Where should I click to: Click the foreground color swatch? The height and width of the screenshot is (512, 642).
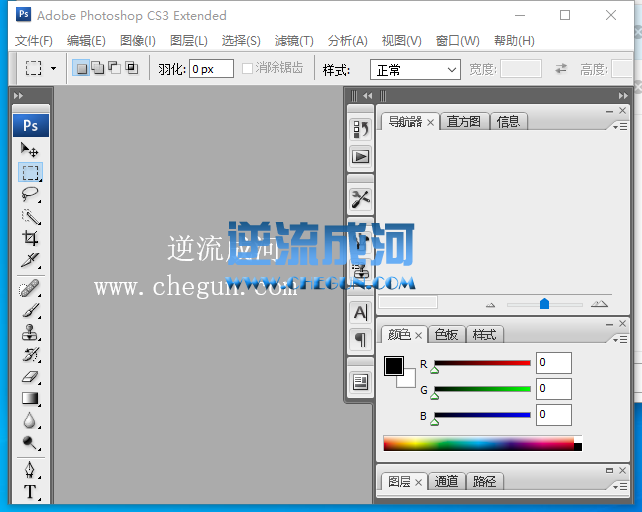pyautogui.click(x=394, y=366)
